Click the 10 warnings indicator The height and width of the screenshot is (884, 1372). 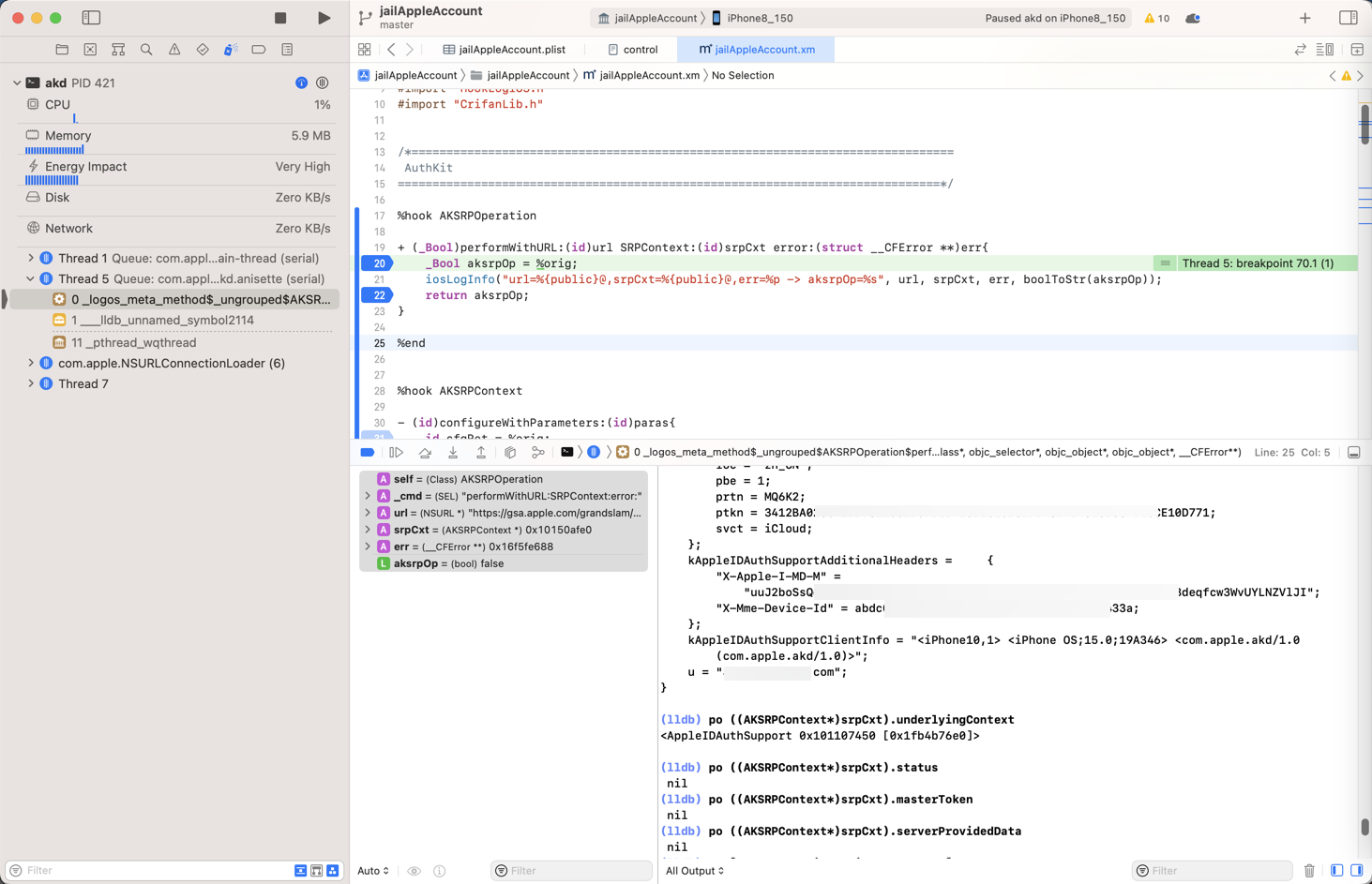1156,18
